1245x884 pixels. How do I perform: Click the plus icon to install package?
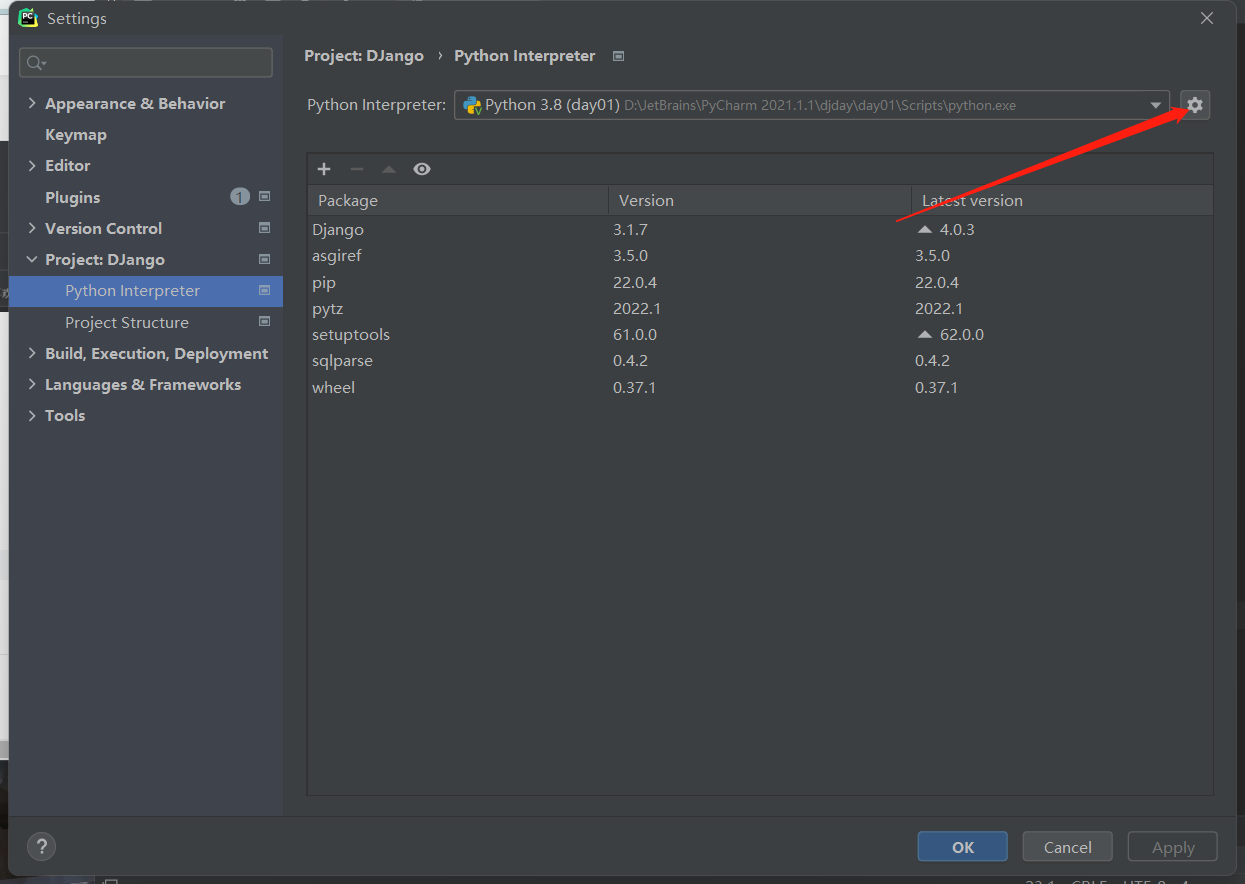click(x=324, y=169)
